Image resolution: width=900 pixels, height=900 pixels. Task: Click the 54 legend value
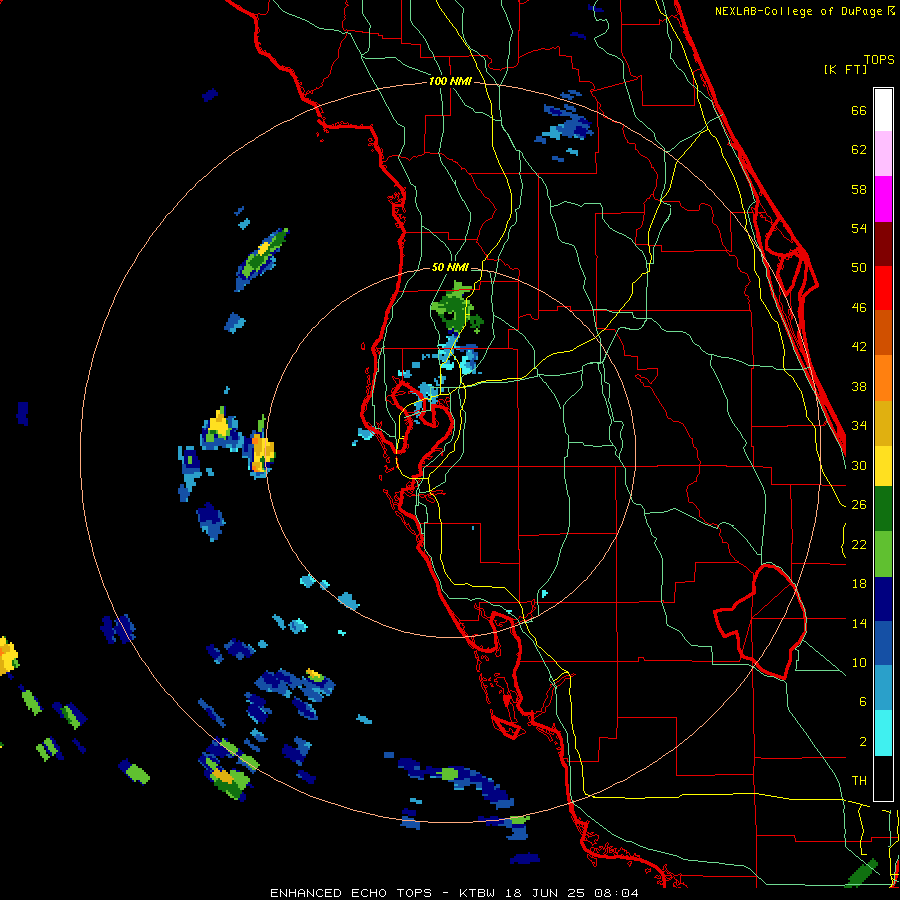pyautogui.click(x=859, y=228)
